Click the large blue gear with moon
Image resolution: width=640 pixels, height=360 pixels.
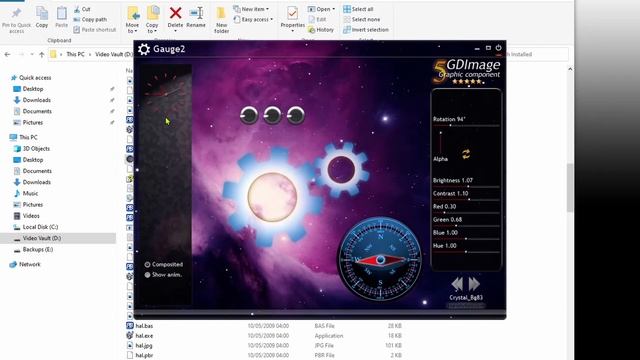272,197
